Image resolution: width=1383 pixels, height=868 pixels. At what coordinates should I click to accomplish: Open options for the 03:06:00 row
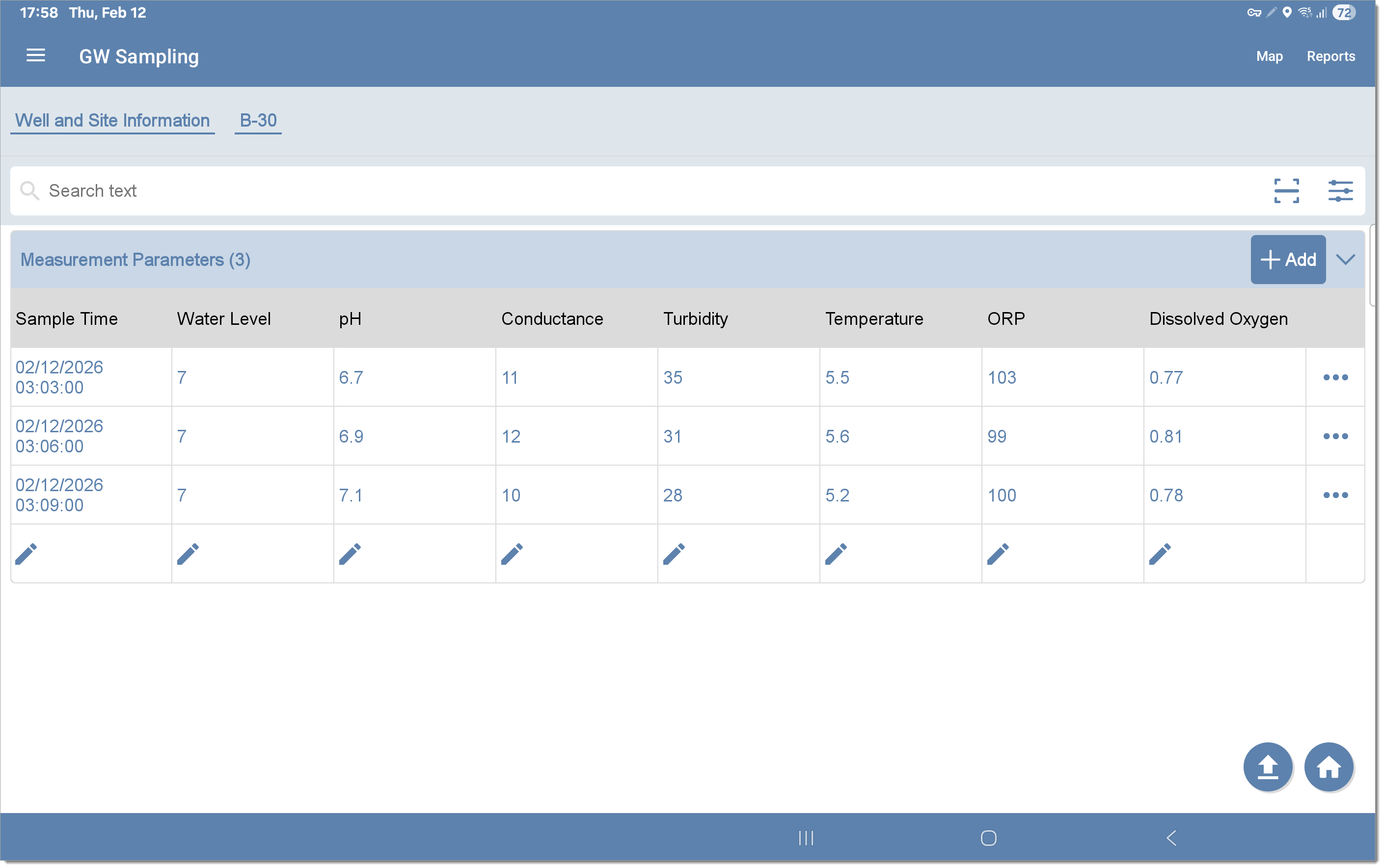[1335, 436]
